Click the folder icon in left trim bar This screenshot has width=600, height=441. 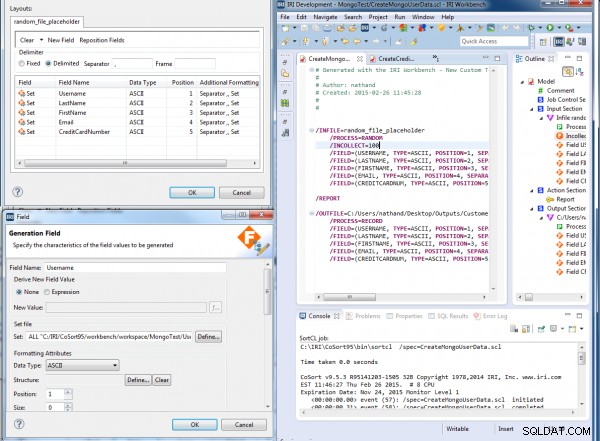tap(285, 74)
